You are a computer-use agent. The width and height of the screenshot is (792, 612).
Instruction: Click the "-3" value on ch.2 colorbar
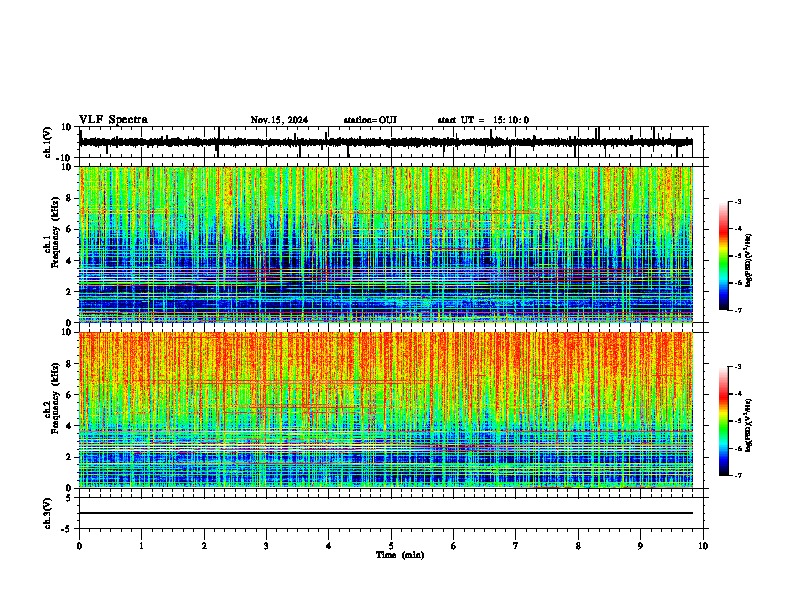pyautogui.click(x=738, y=367)
